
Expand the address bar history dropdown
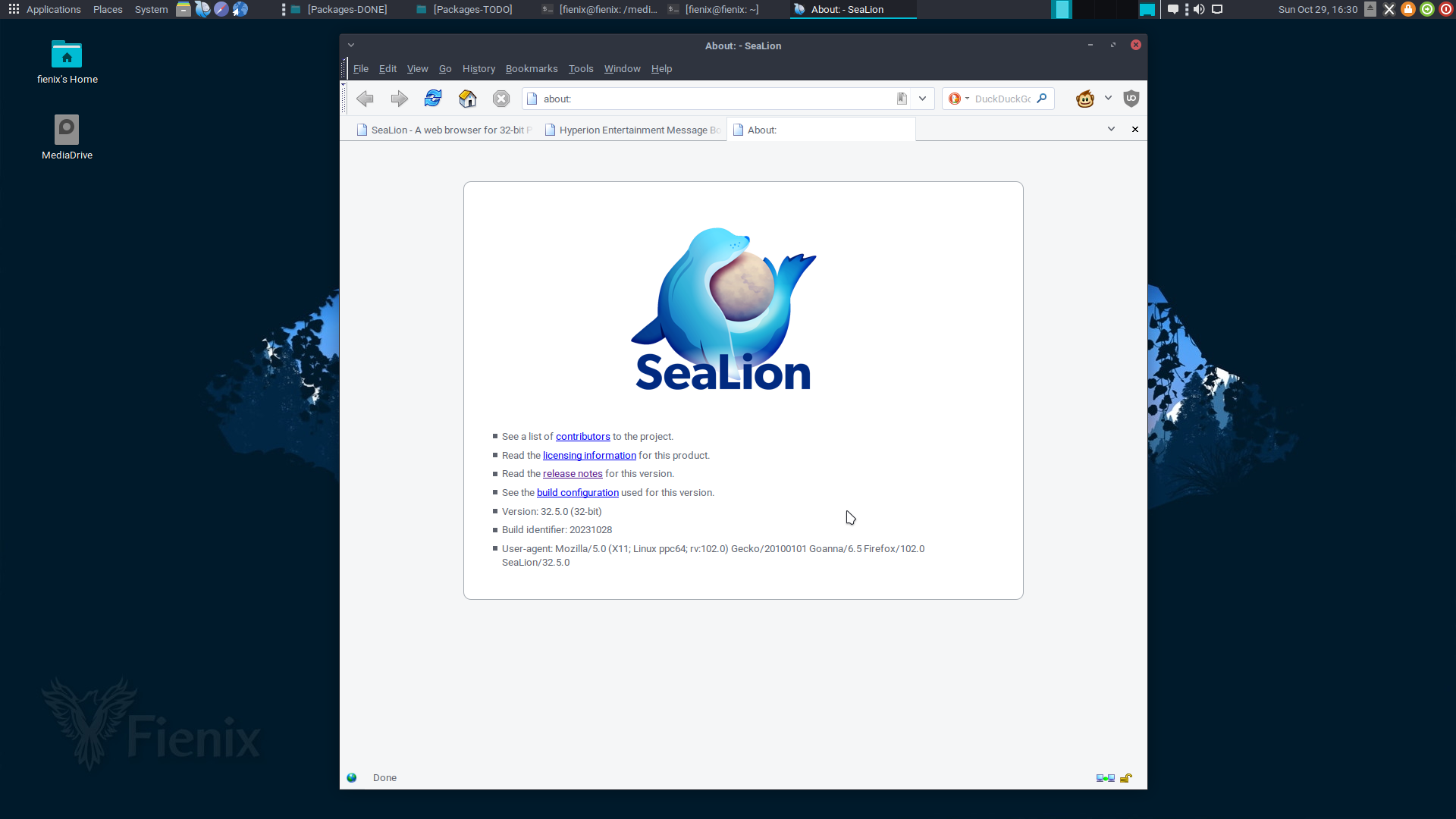tap(922, 99)
